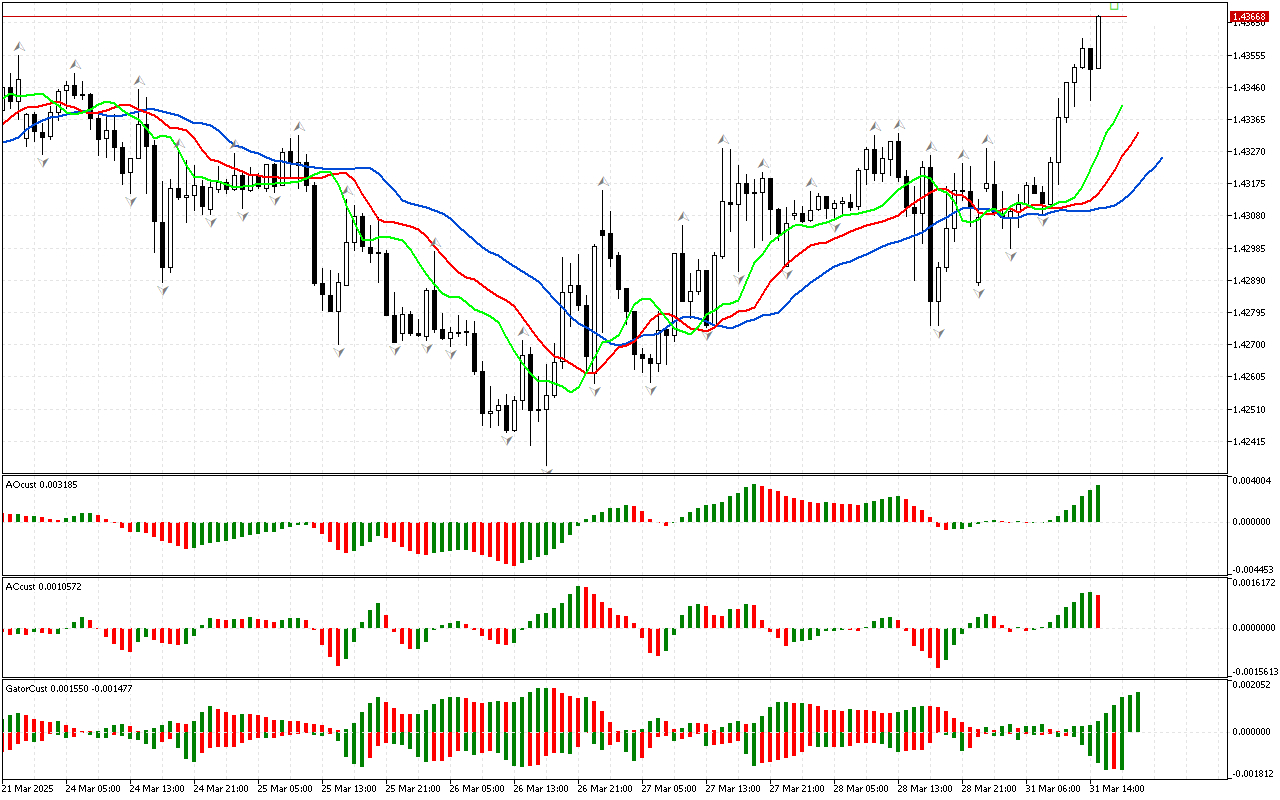Click the 26 Mar 13:00 time label

tap(541, 788)
